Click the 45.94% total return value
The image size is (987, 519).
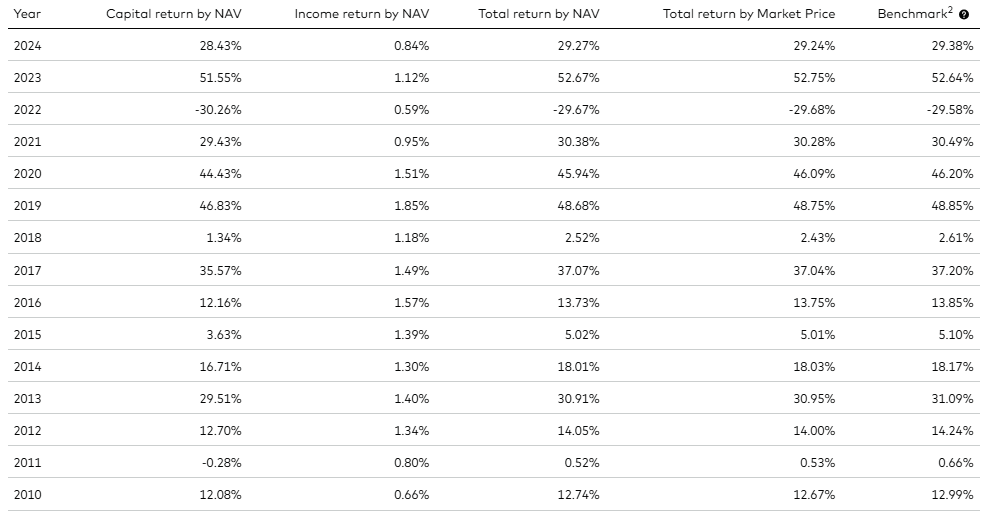pyautogui.click(x=580, y=174)
